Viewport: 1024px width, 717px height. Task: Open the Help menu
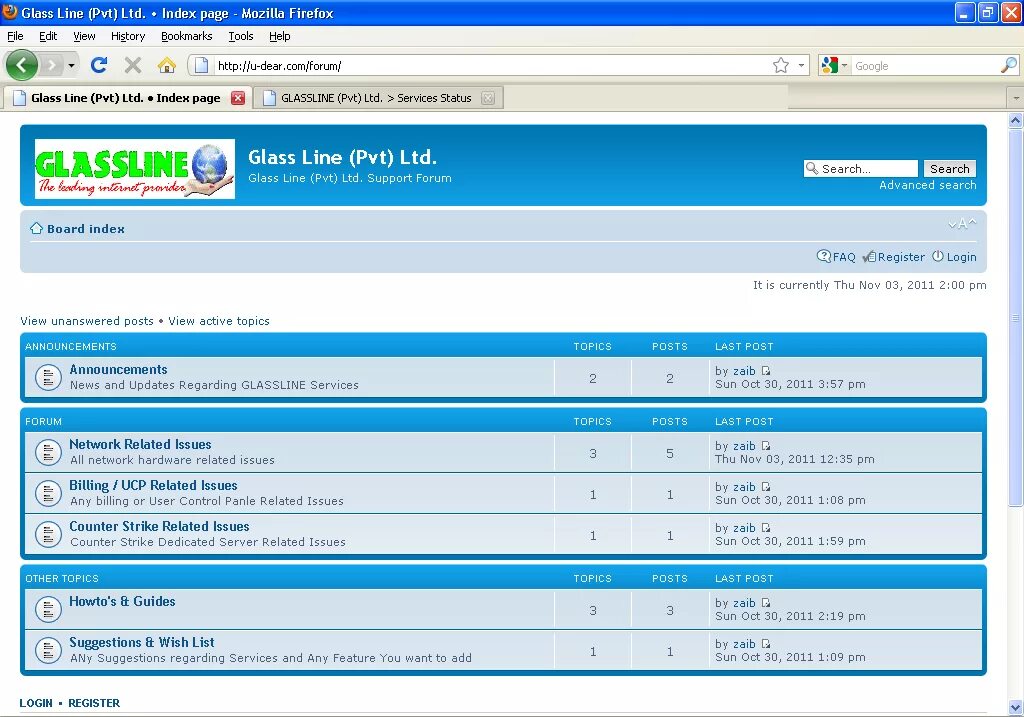click(280, 36)
